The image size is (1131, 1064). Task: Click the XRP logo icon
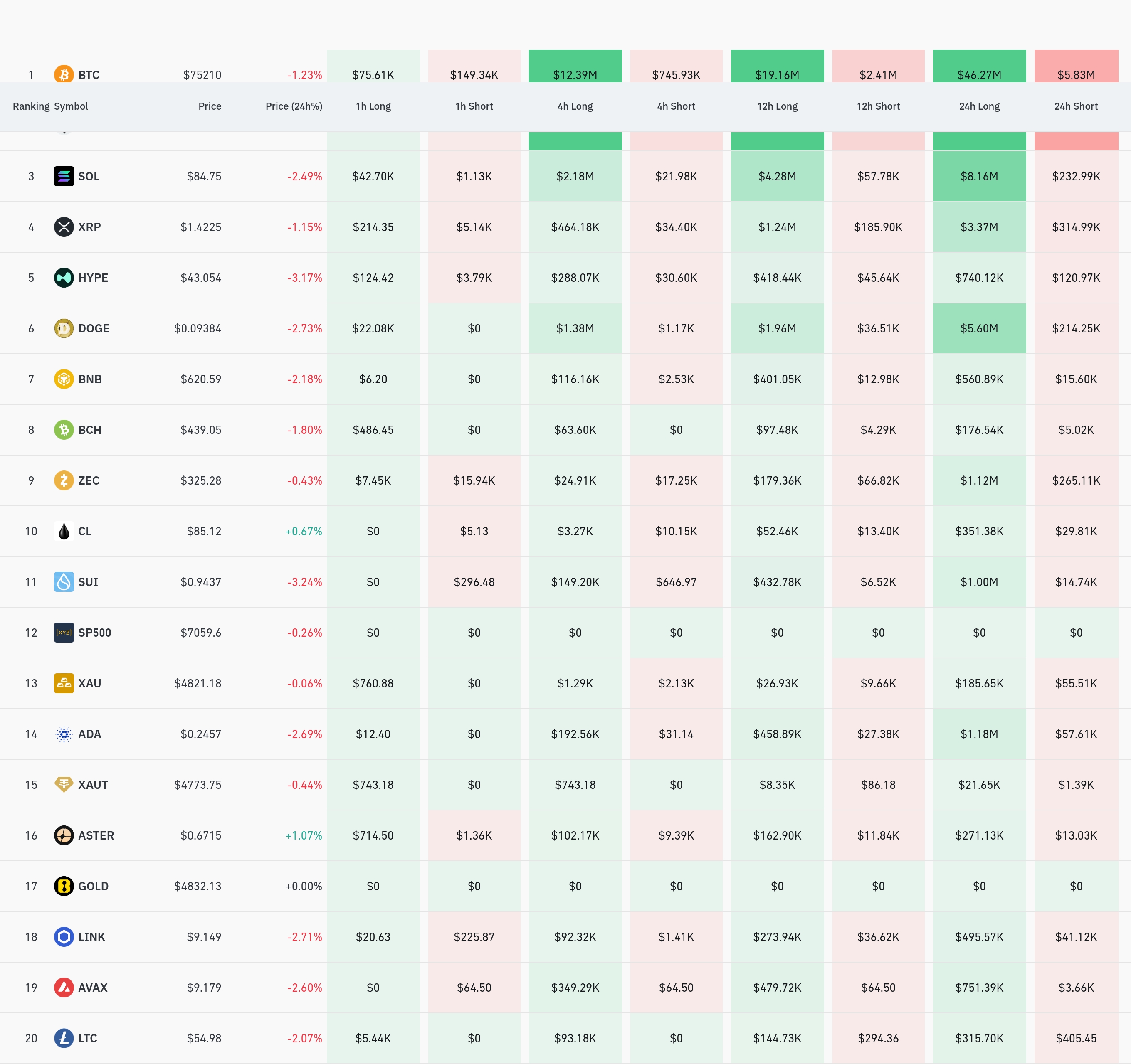(x=64, y=227)
